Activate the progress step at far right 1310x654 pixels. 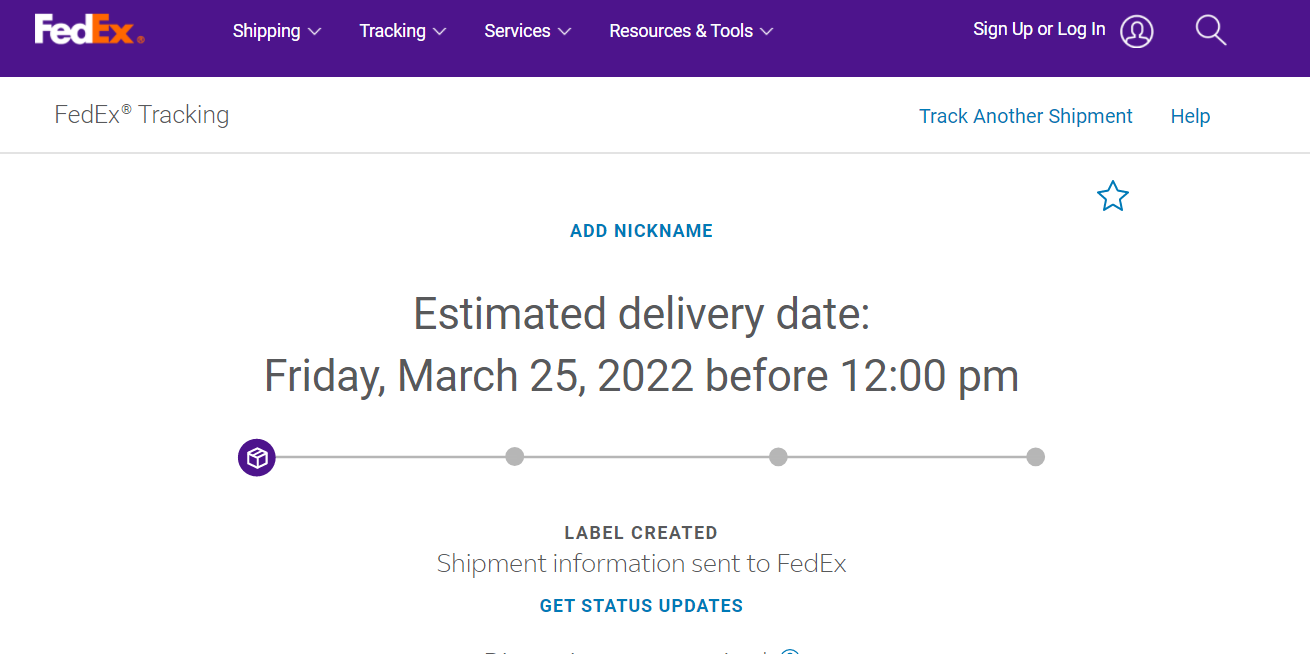[1036, 456]
